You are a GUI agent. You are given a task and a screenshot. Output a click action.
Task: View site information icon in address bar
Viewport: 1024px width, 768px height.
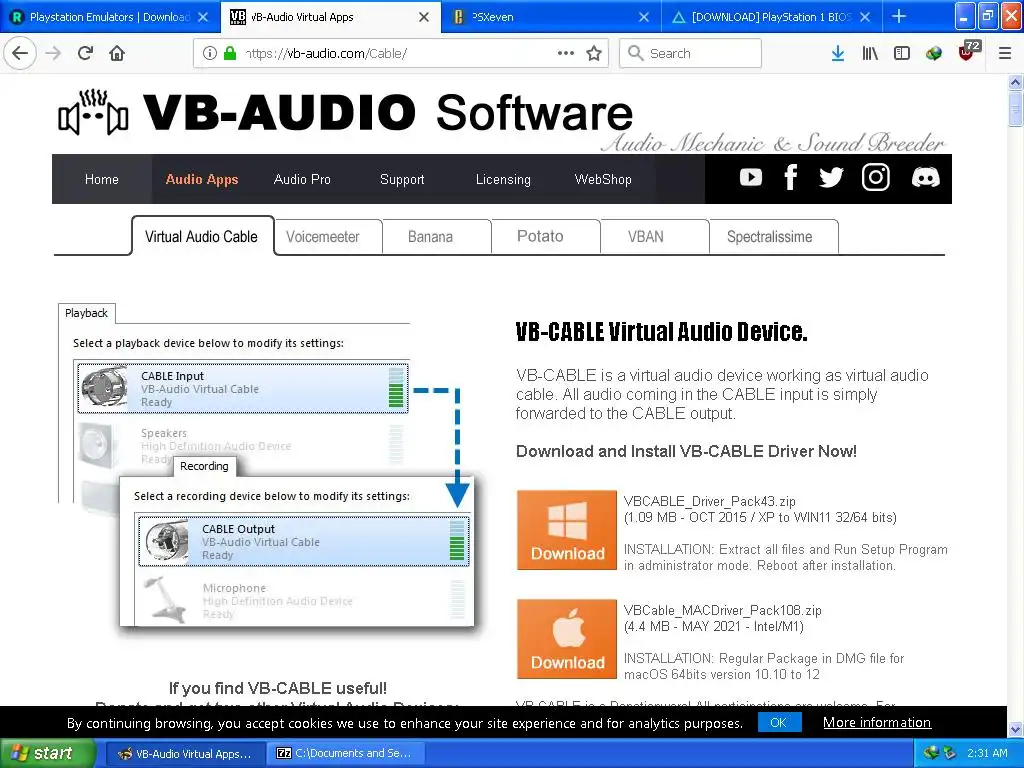click(x=209, y=53)
